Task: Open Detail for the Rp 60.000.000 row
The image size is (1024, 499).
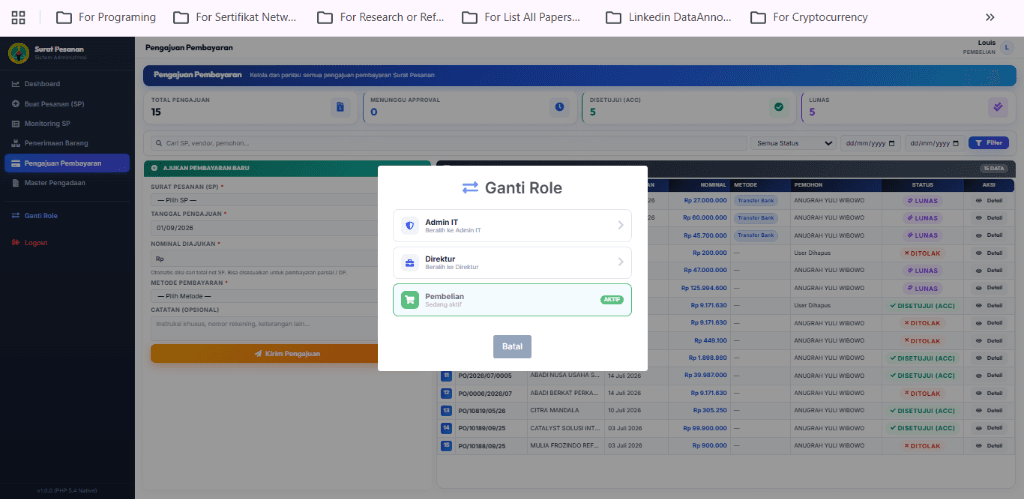Action: click(989, 217)
